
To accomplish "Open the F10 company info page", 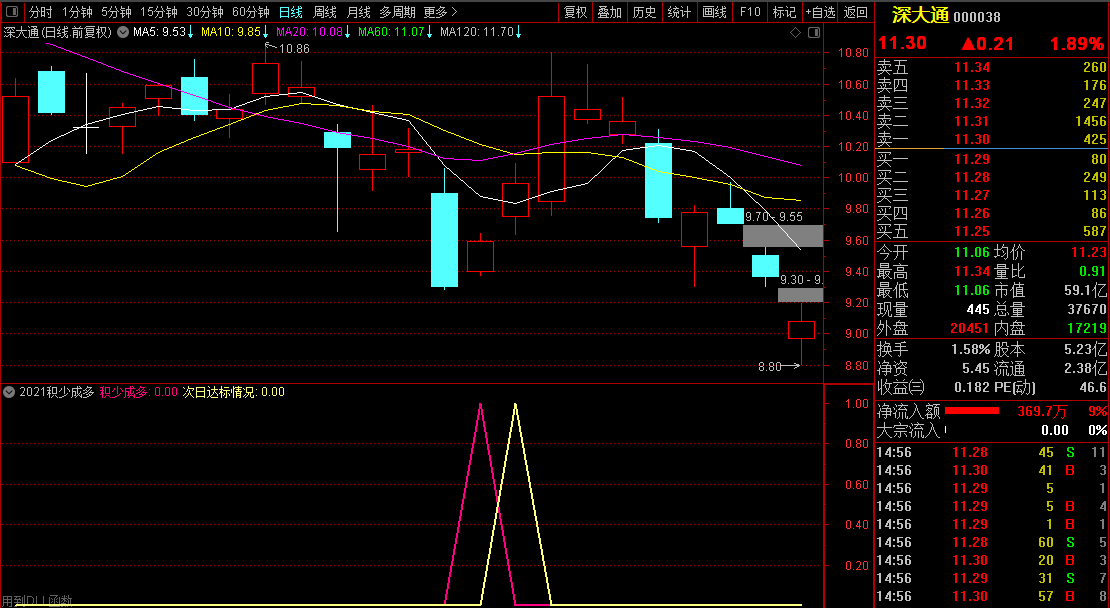I will (749, 12).
